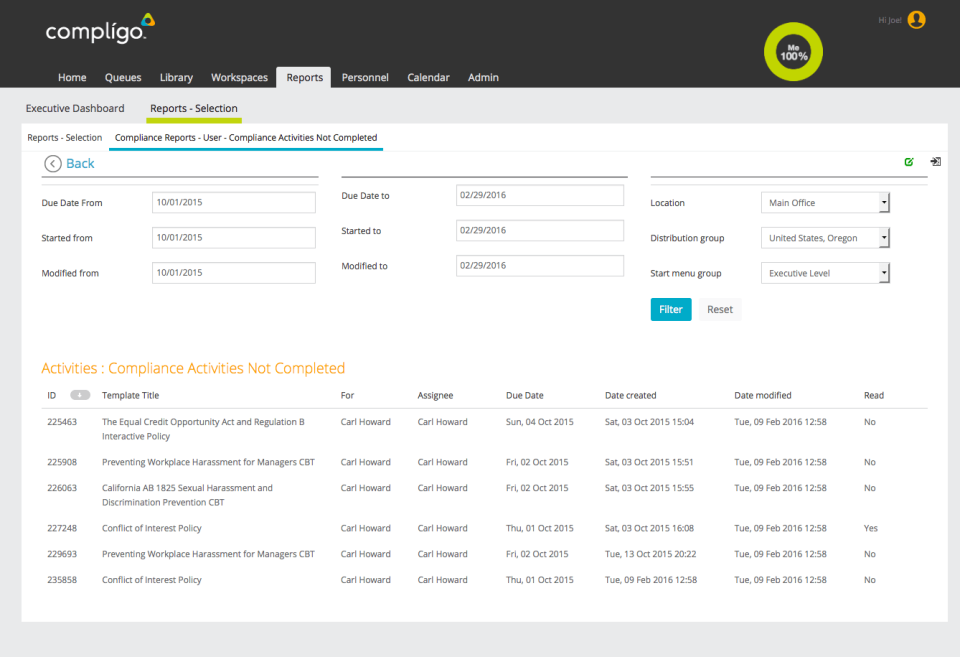
Task: Open the Queues menu tab
Action: [x=123, y=77]
